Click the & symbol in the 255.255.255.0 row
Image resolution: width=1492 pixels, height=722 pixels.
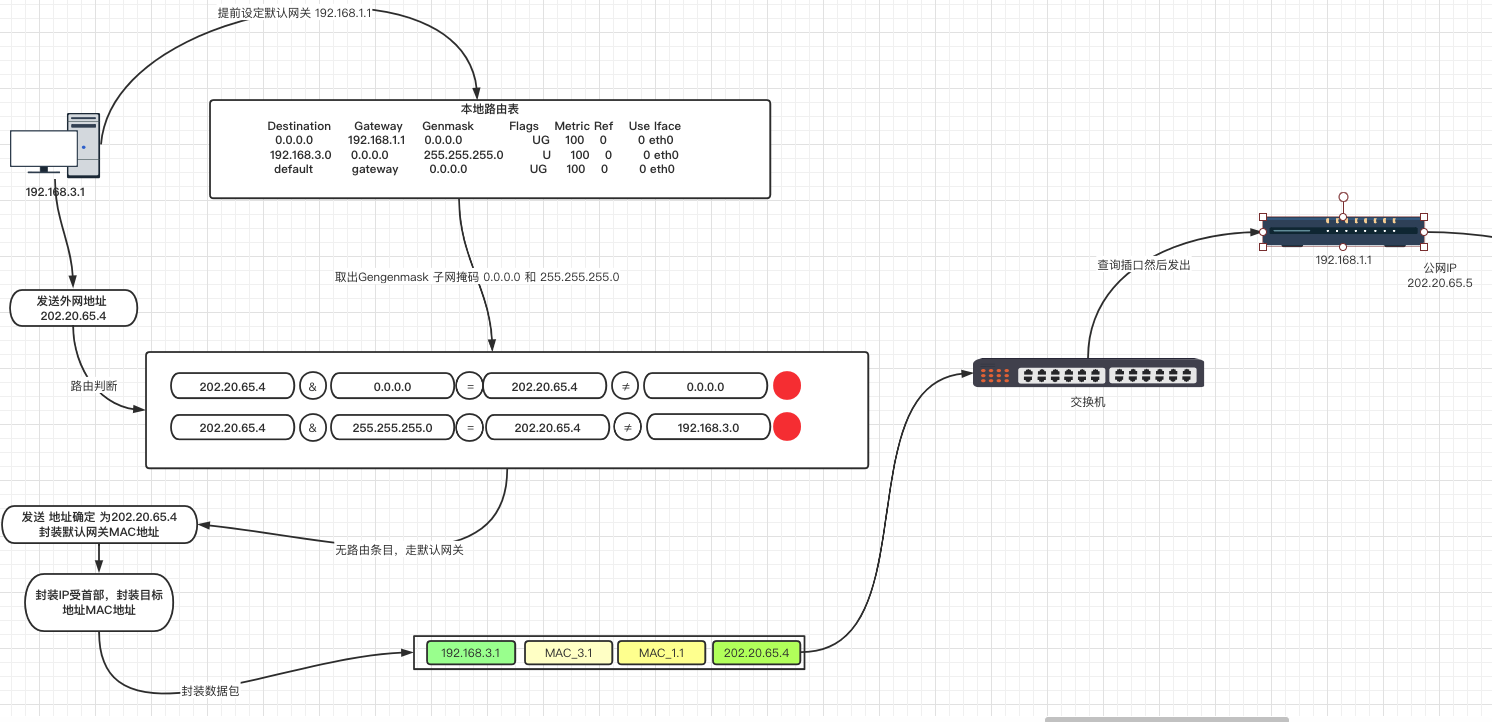coord(312,427)
